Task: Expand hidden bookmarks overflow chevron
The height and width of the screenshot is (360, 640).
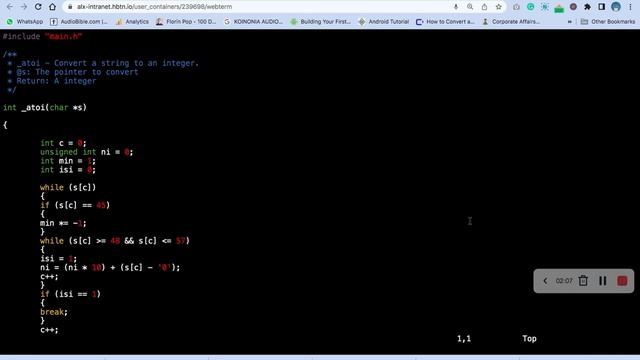Action: (570, 22)
